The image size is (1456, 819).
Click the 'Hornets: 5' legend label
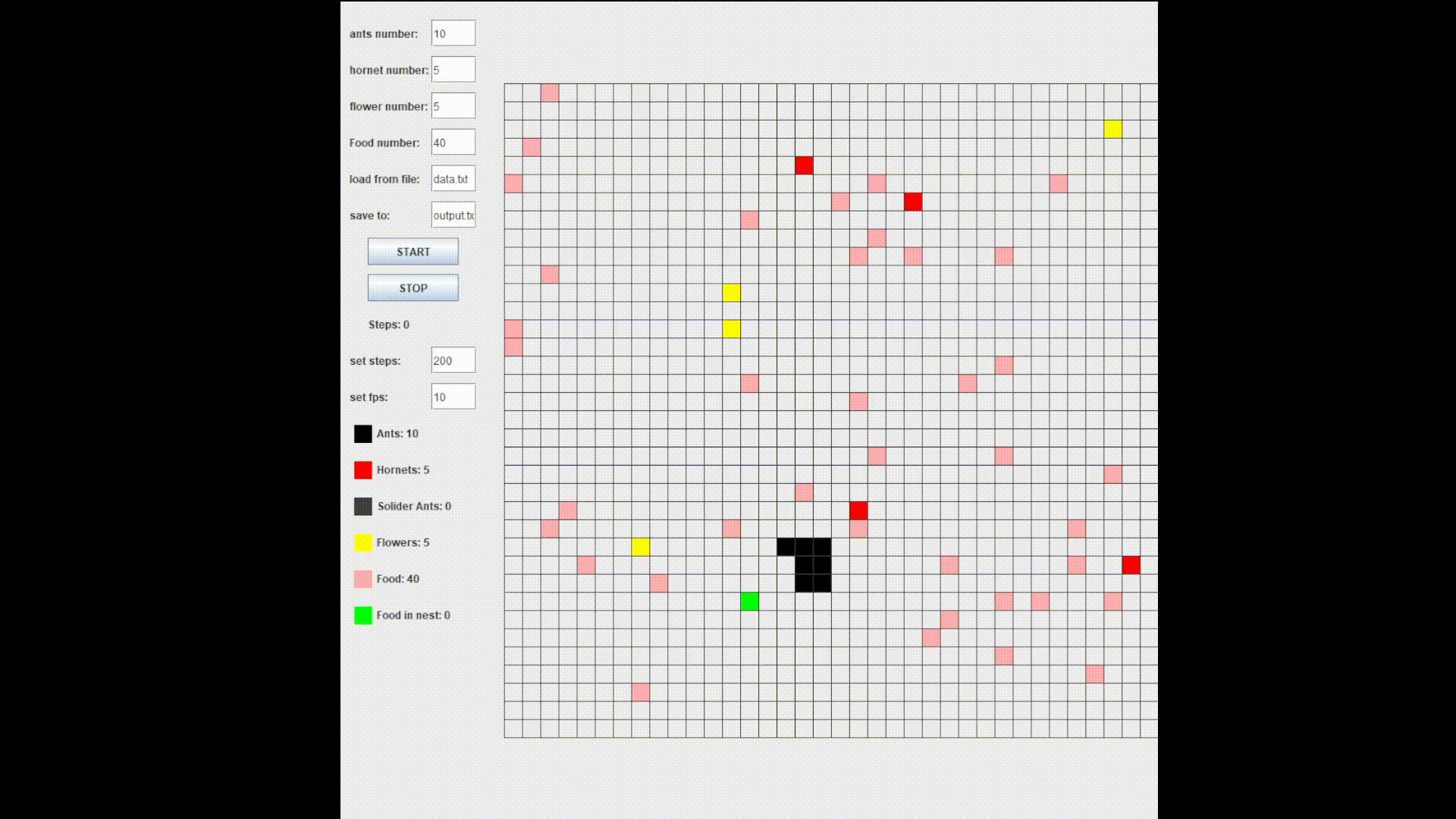[x=403, y=470]
